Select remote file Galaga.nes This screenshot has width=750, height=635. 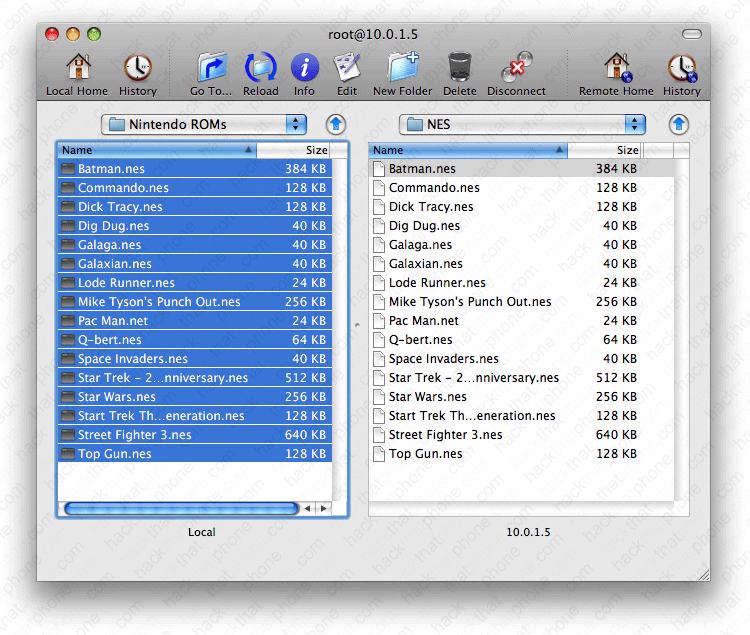[420, 245]
